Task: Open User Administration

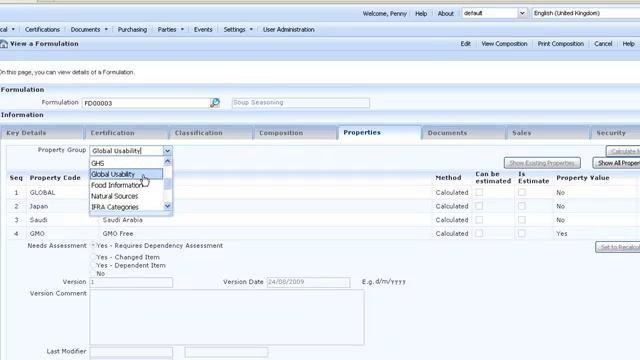Action: (x=289, y=29)
